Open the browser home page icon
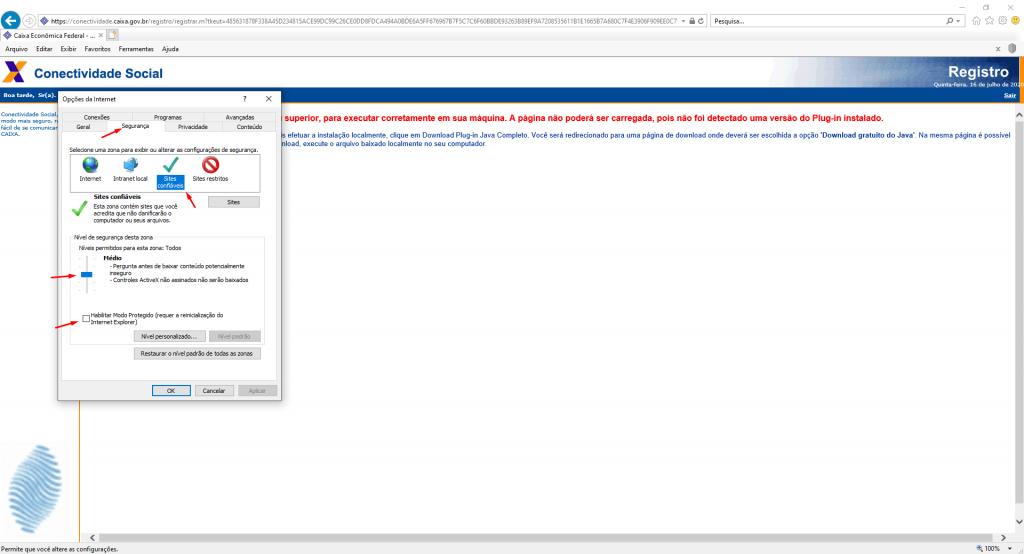Viewport: 1024px width, 554px height. (976, 21)
